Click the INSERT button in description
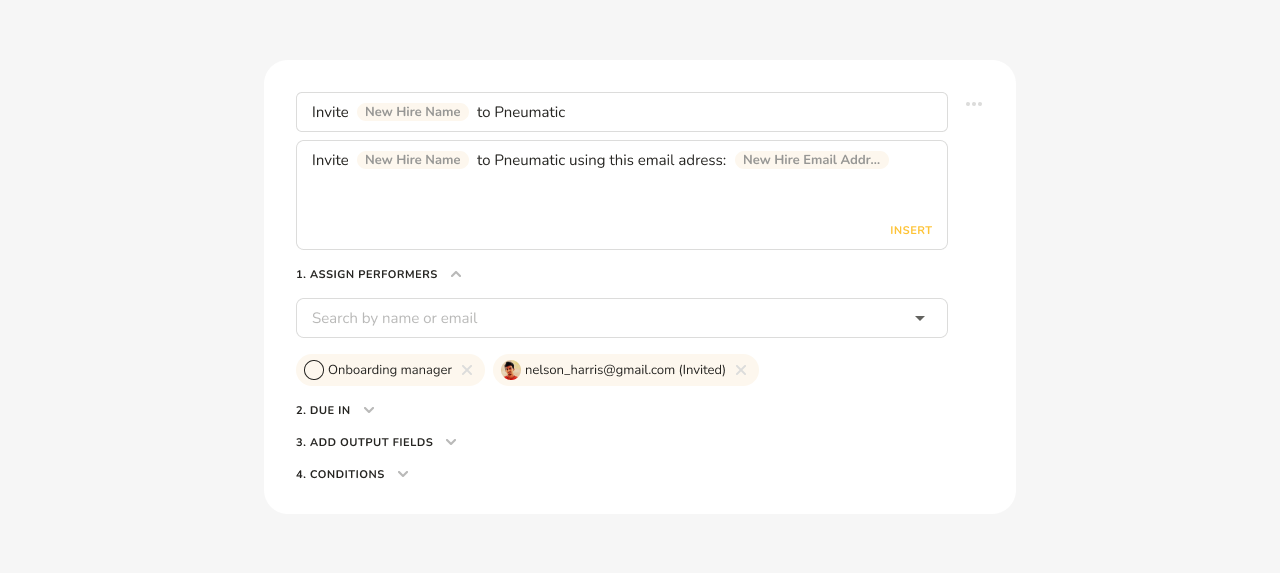 click(x=911, y=230)
